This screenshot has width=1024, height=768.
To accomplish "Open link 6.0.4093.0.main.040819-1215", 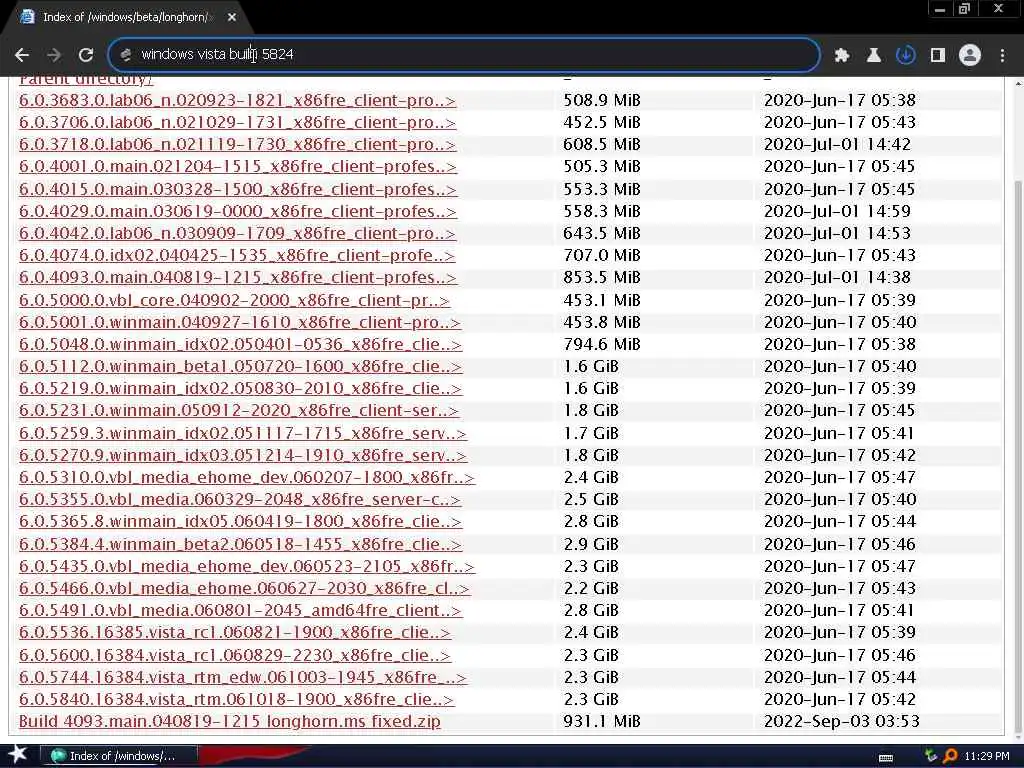I will click(238, 278).
